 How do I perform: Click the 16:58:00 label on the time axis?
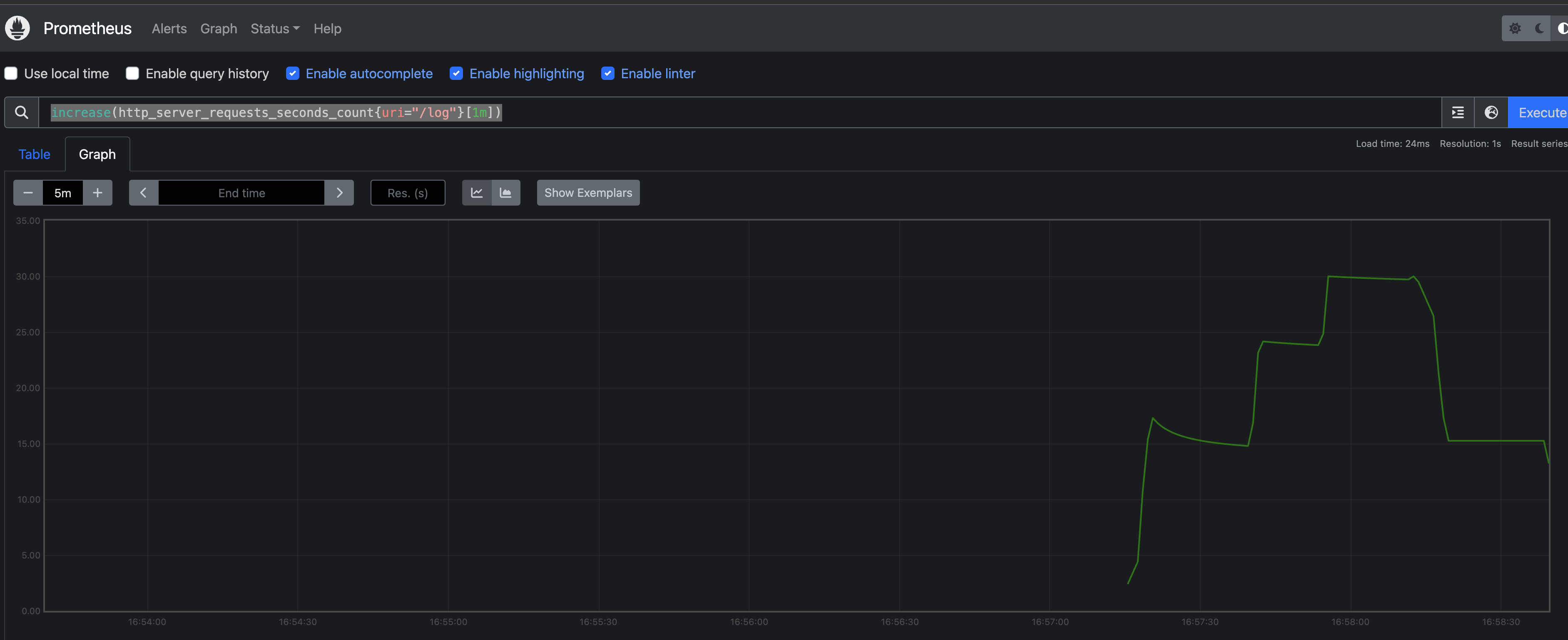click(x=1350, y=622)
